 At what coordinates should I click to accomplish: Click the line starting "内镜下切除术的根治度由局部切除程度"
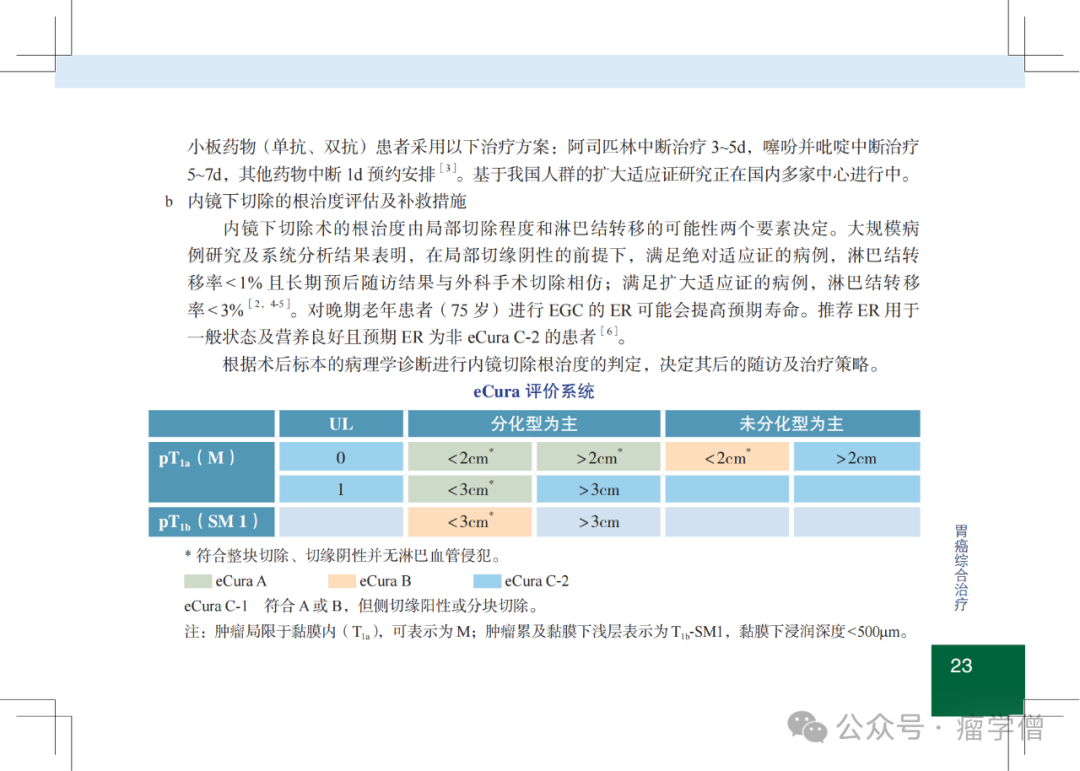pos(571,229)
